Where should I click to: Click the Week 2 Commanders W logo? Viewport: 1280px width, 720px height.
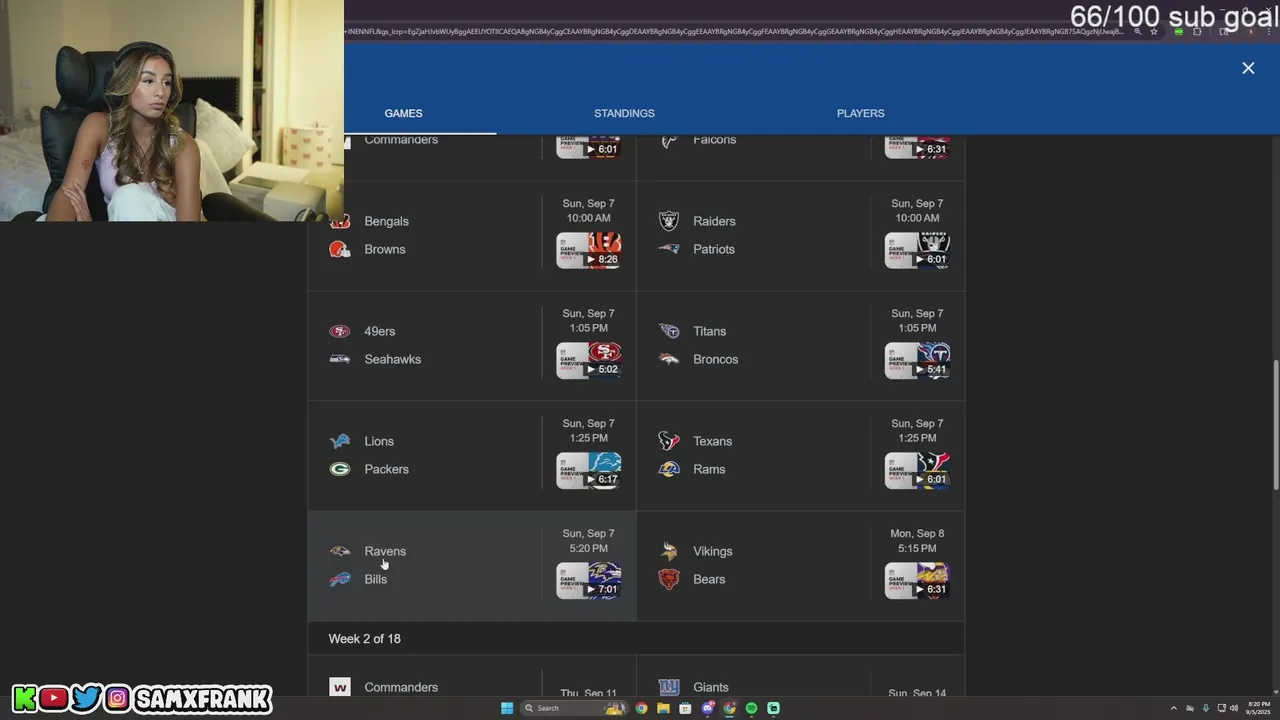[x=340, y=687]
